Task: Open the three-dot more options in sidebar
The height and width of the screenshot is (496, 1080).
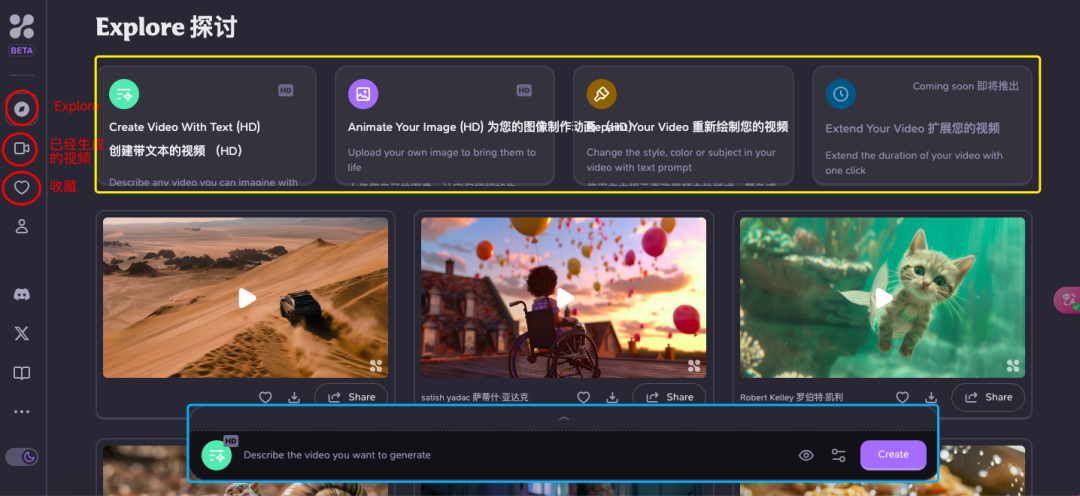Action: [22, 412]
